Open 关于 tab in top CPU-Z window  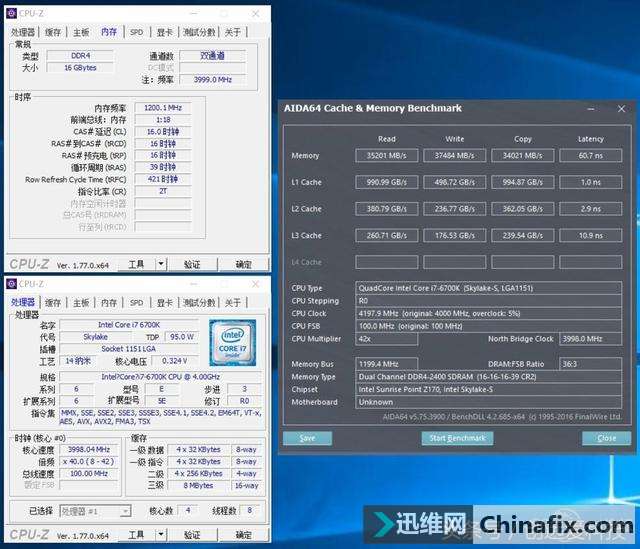(x=233, y=32)
